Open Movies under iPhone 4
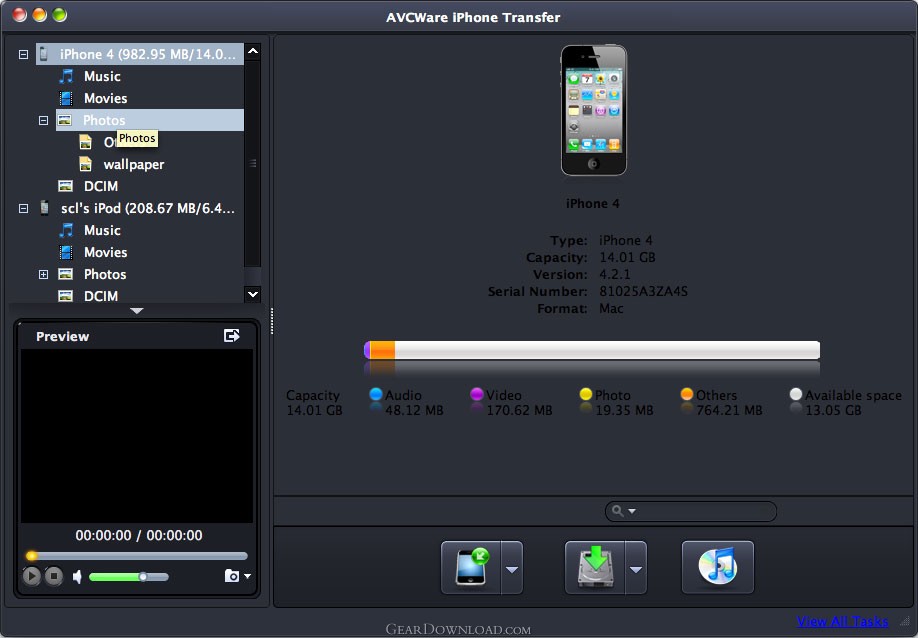The width and height of the screenshot is (918, 638). (105, 98)
